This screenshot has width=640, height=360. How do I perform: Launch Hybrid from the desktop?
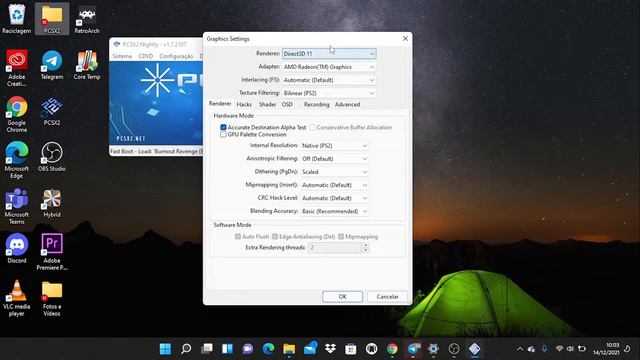click(52, 203)
